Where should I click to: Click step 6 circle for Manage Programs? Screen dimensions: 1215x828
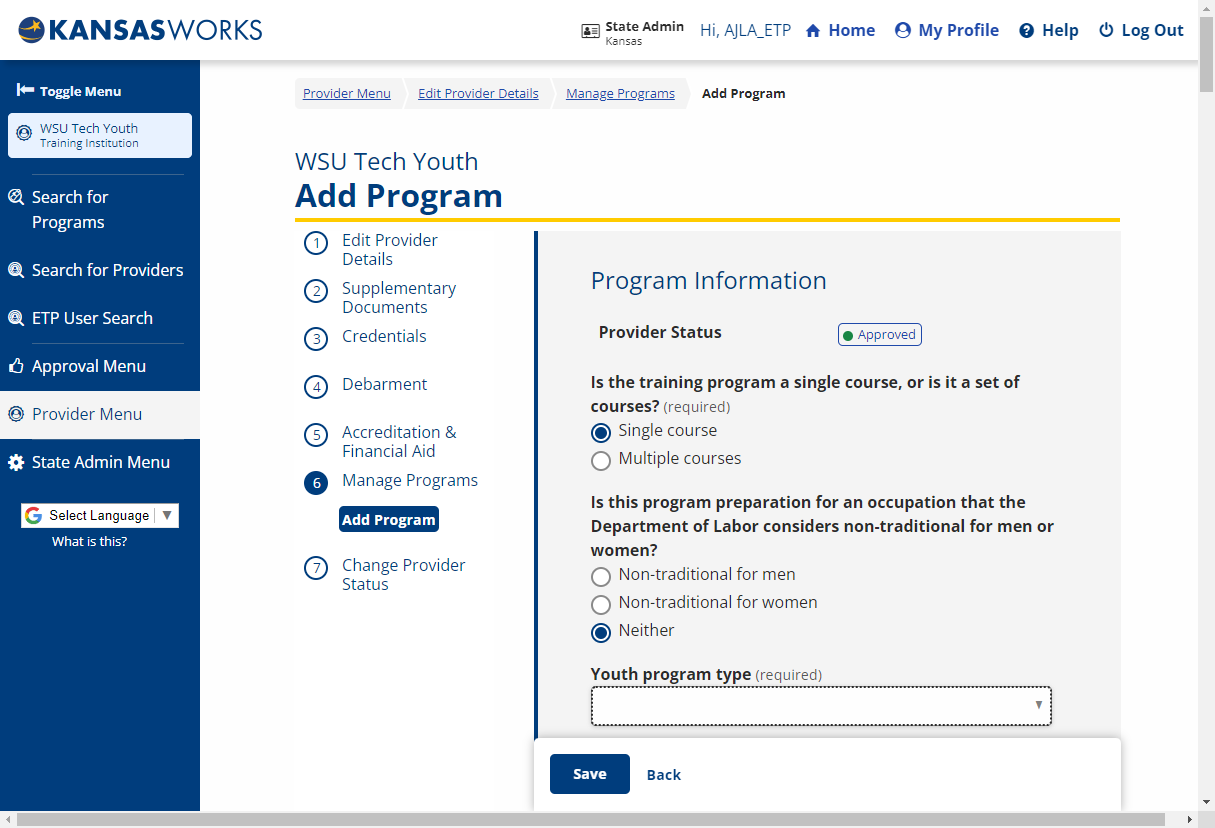coord(316,483)
